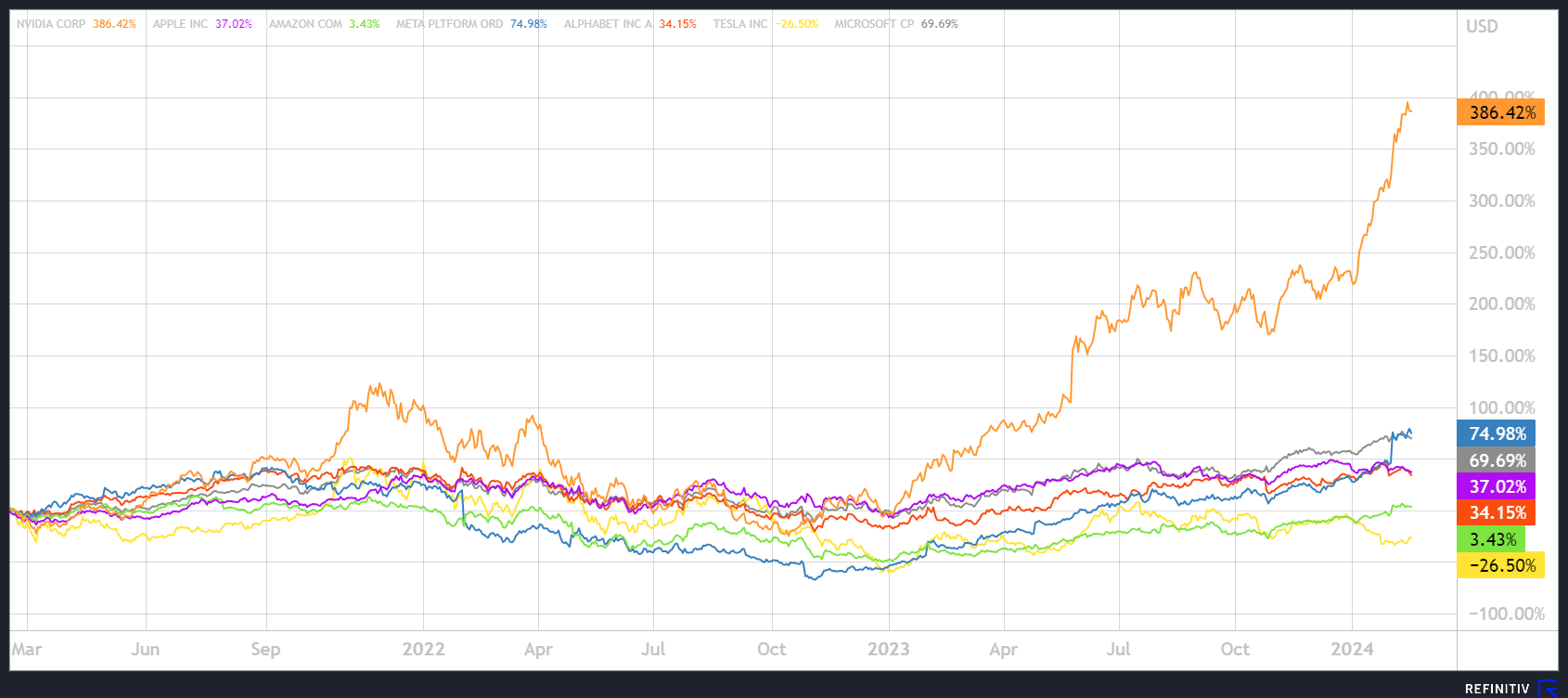Click the Oct label between 2022 and 2023

click(x=771, y=649)
